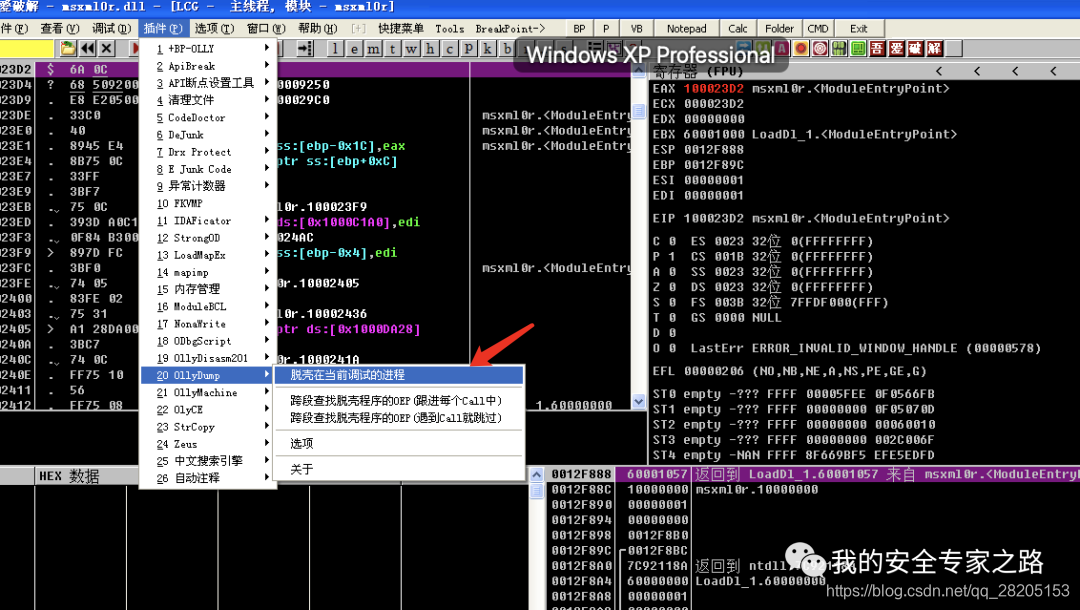
Task: Expand the +BP-OLLY plugin submenu
Action: [208, 49]
